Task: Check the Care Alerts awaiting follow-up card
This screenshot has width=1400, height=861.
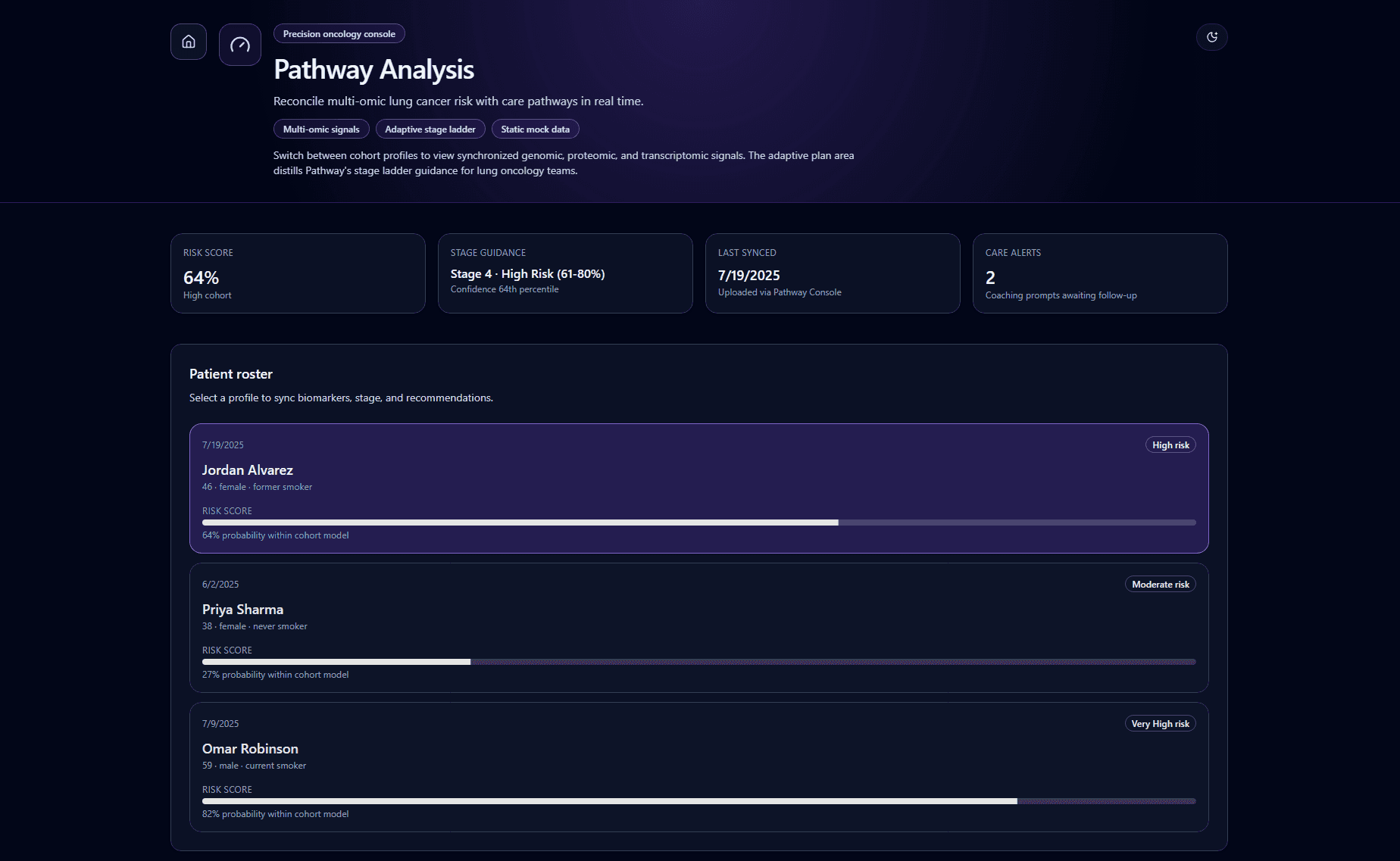Action: 1100,273
